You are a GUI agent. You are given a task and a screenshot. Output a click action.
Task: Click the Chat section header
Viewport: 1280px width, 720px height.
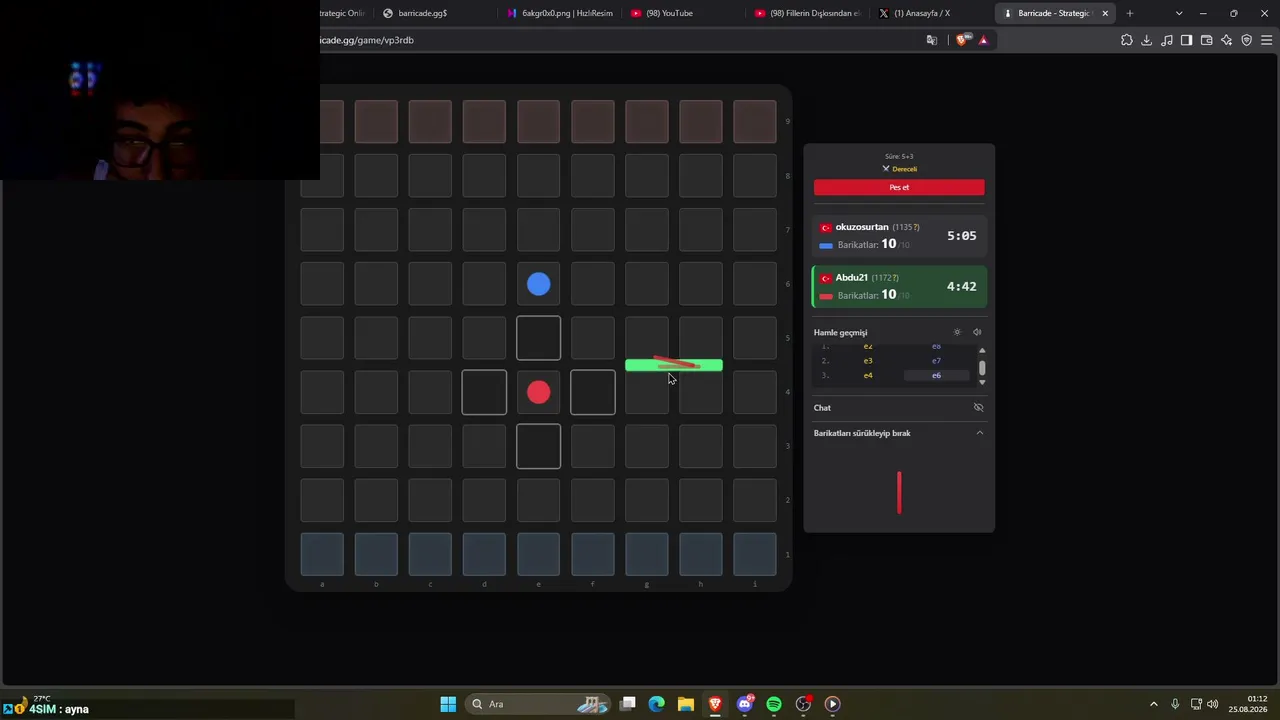tap(899, 407)
